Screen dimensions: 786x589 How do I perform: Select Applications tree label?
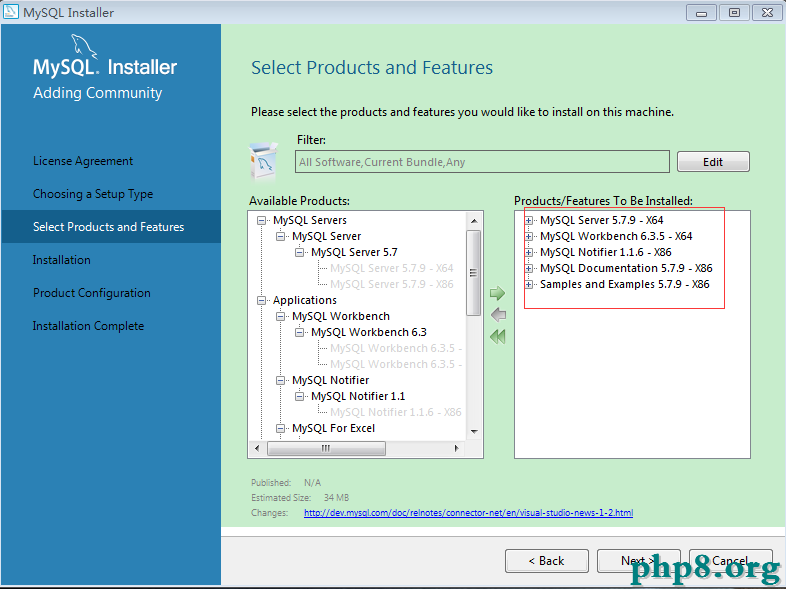[305, 301]
